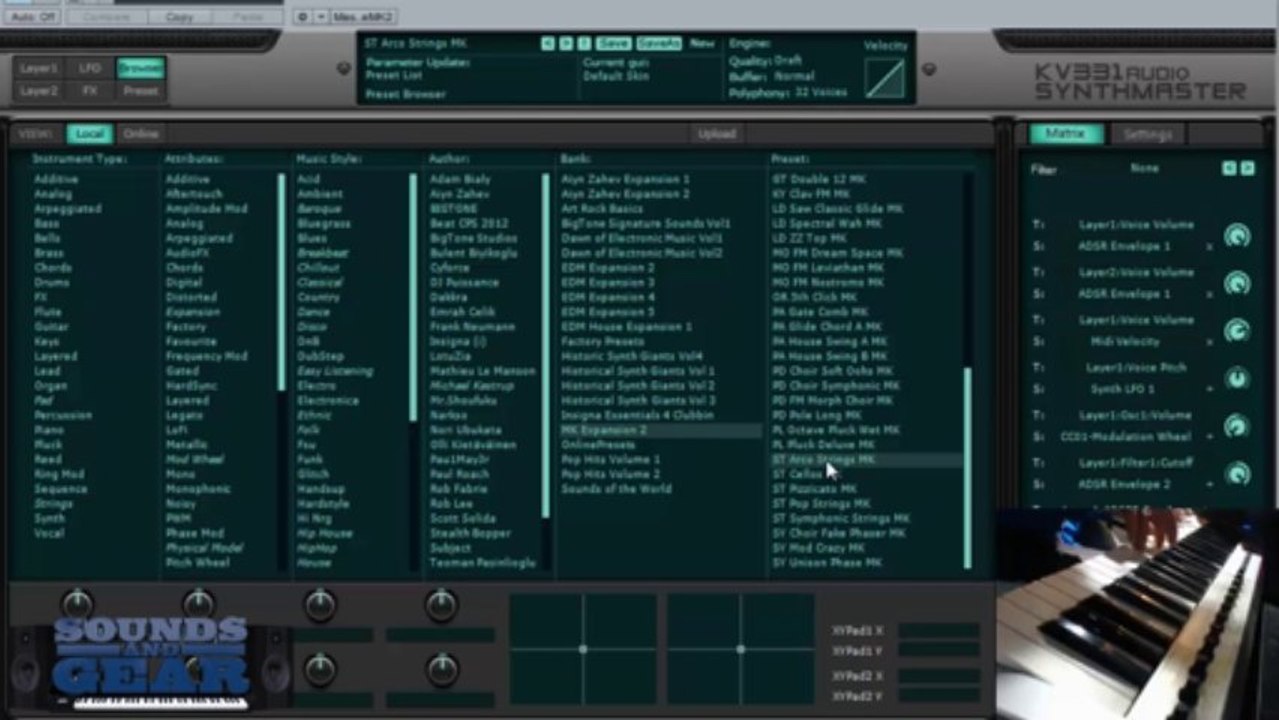Image resolution: width=1279 pixels, height=720 pixels.
Task: Click XYPad1 X assignment field
Action: 938,630
